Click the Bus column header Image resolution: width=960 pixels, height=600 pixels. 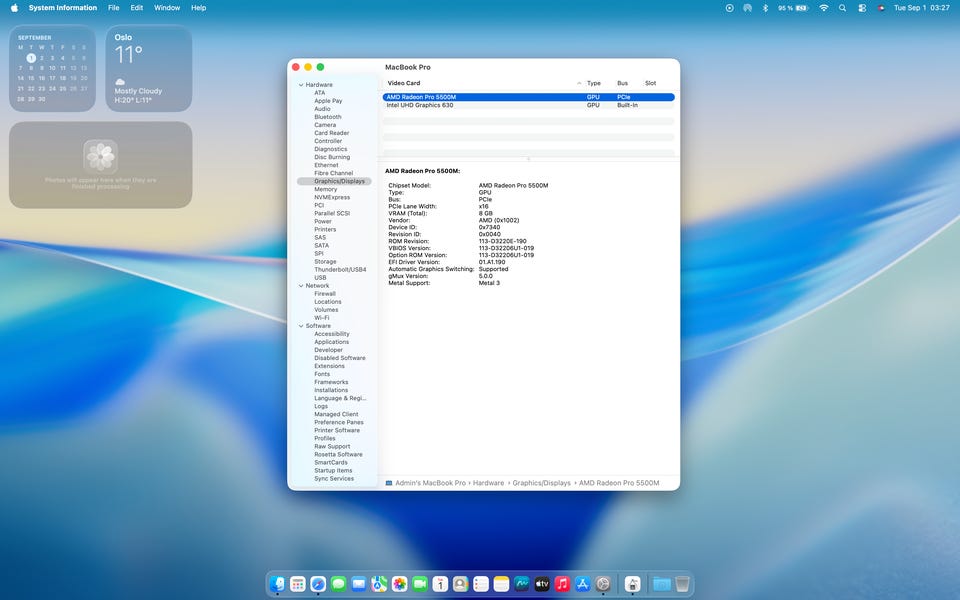pos(623,83)
